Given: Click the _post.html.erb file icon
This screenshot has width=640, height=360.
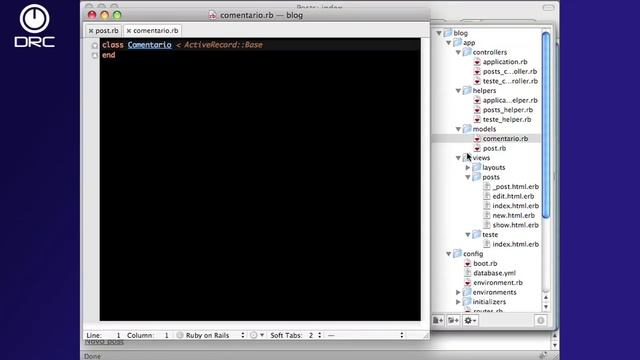Looking at the screenshot, I should click(x=487, y=187).
